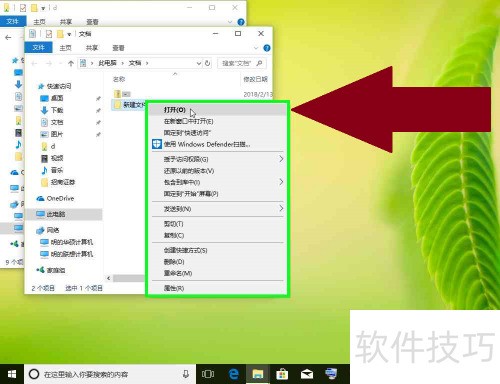Open the Mail app on taskbar

pyautogui.click(x=307, y=374)
